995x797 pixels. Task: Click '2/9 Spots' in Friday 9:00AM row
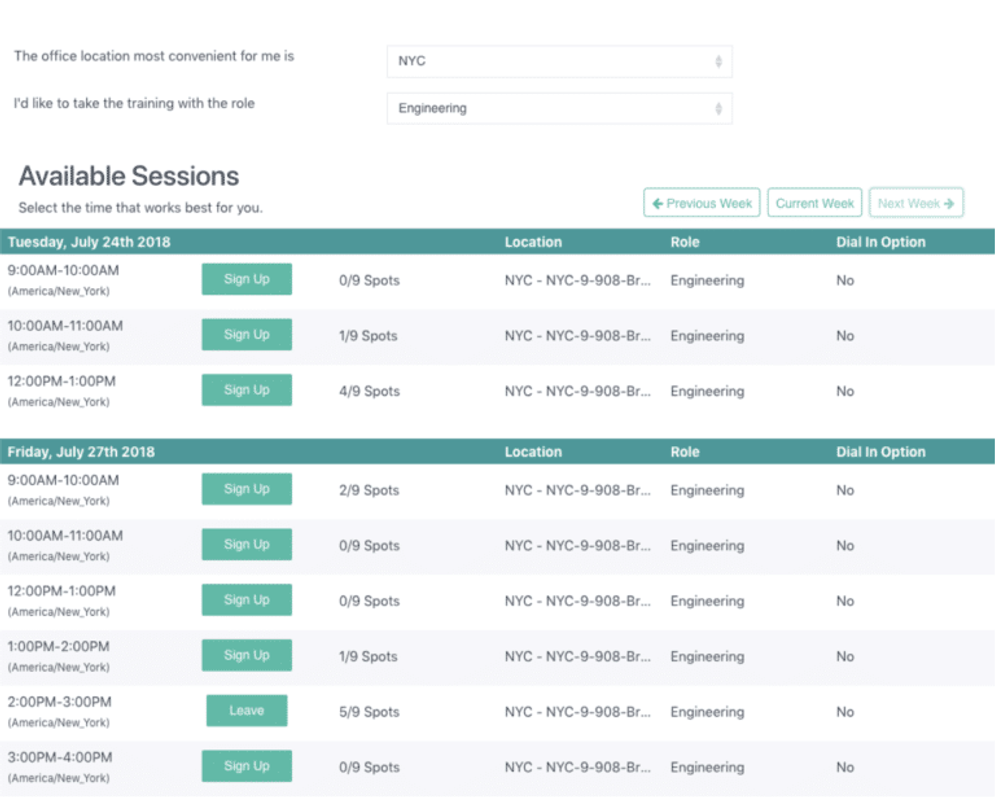coord(369,490)
